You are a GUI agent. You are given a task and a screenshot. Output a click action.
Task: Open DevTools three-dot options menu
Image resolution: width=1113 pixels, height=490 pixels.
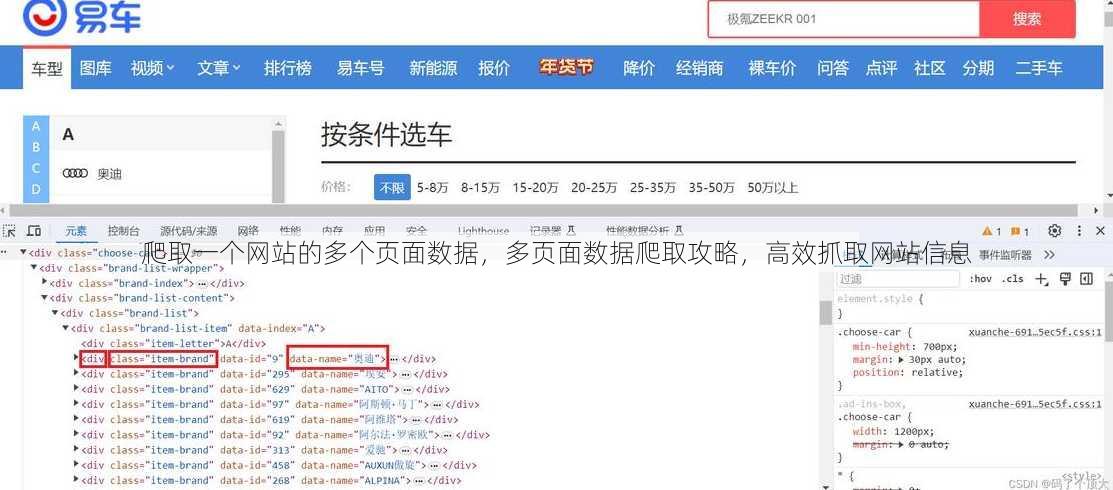point(1079,231)
